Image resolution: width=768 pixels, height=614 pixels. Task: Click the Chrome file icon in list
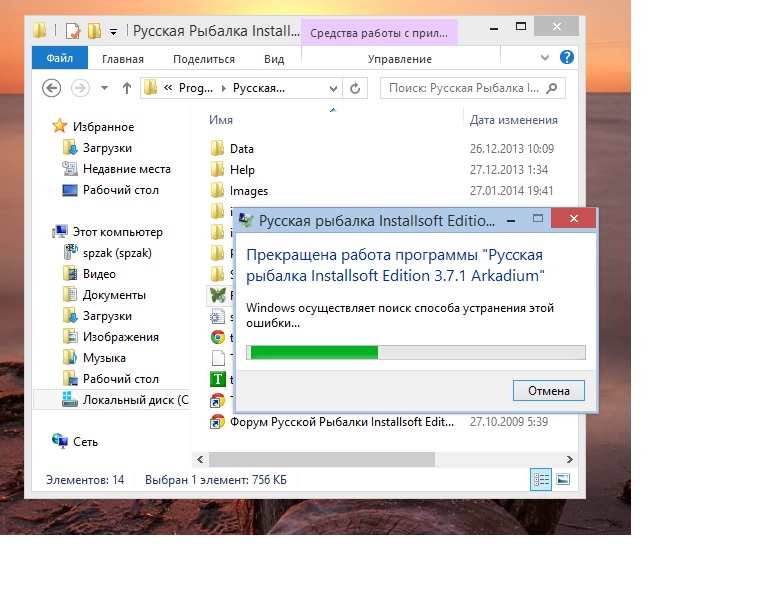point(217,337)
